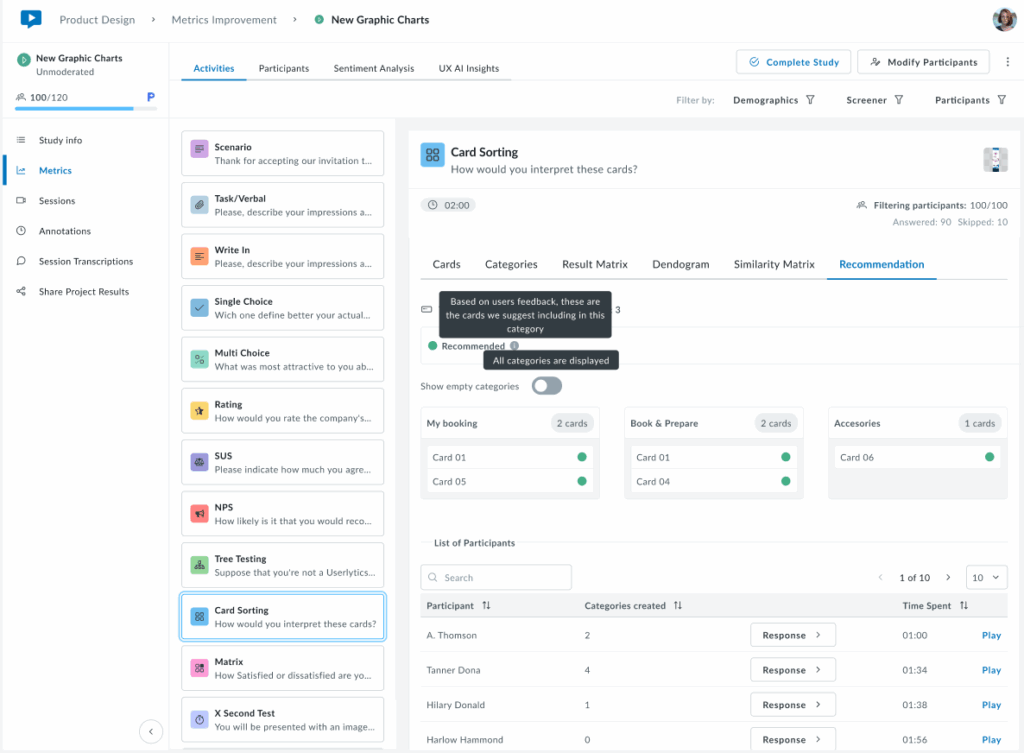The width and height of the screenshot is (1024, 753).
Task: Open the rows per page dropdown
Action: 986,577
